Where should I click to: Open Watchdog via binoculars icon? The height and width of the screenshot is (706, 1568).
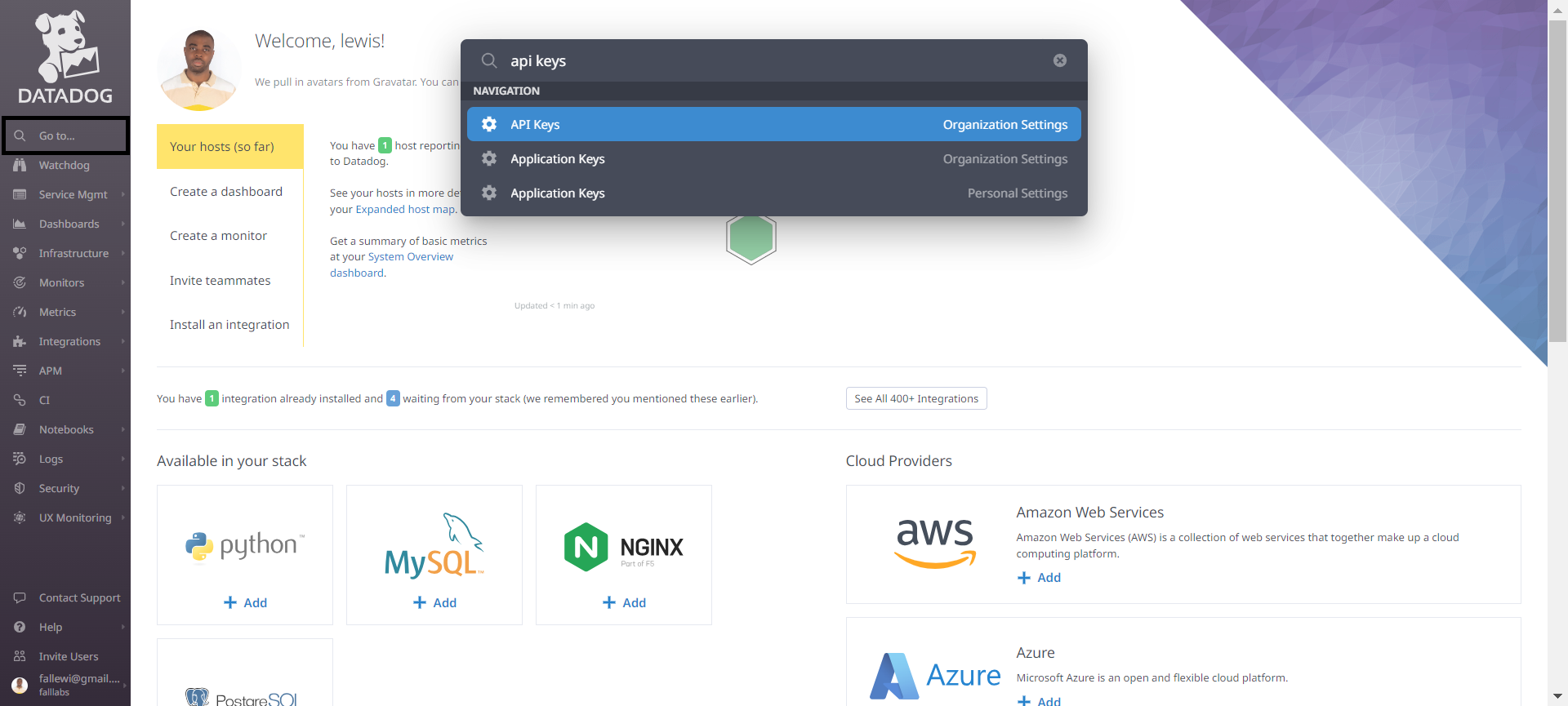(x=20, y=165)
